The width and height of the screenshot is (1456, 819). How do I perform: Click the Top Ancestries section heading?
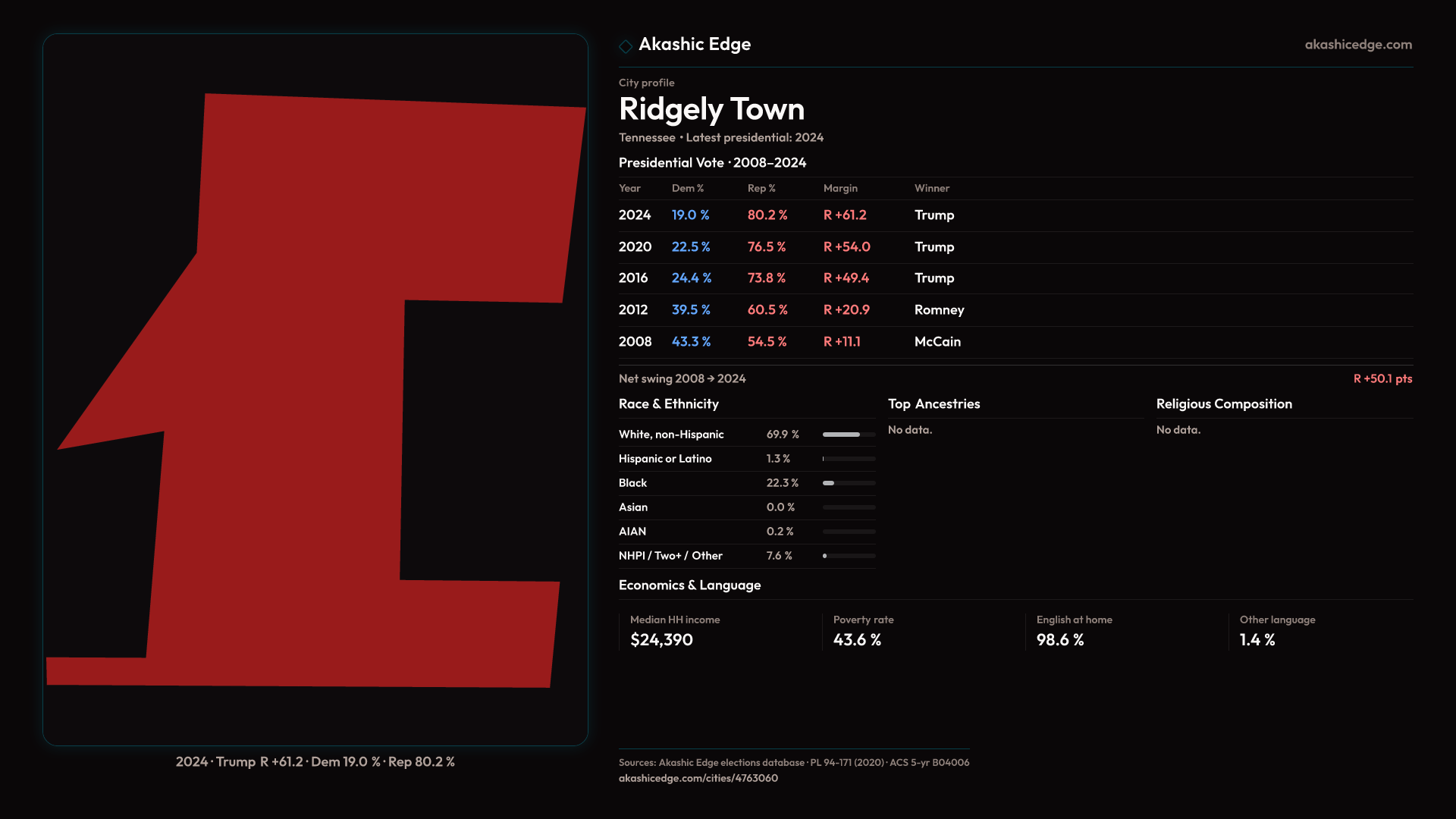(x=934, y=404)
